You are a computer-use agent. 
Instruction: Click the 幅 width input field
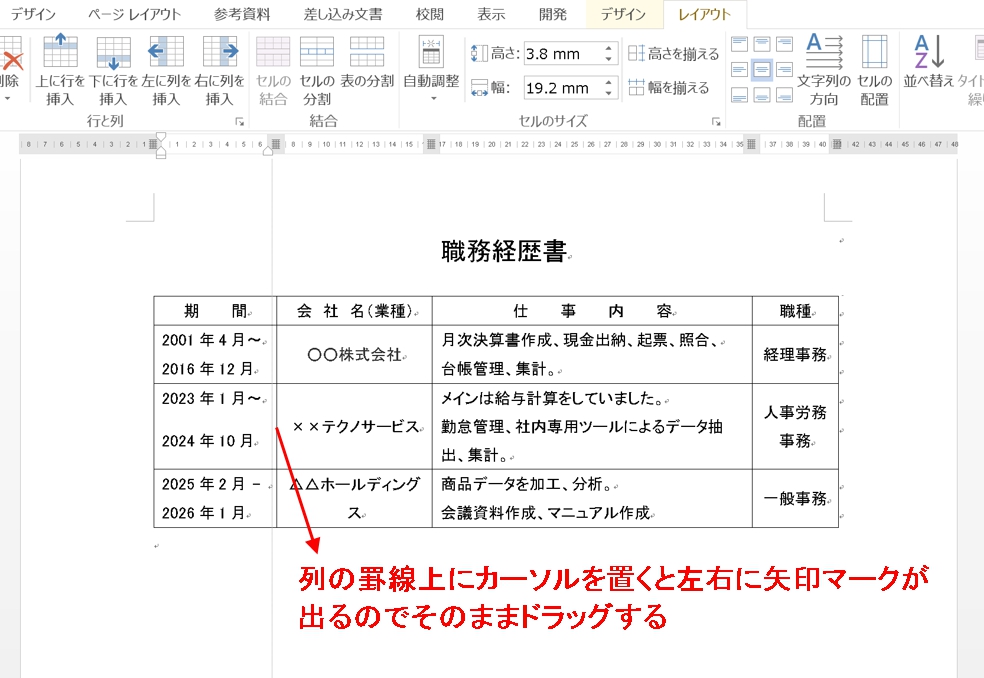(x=560, y=88)
